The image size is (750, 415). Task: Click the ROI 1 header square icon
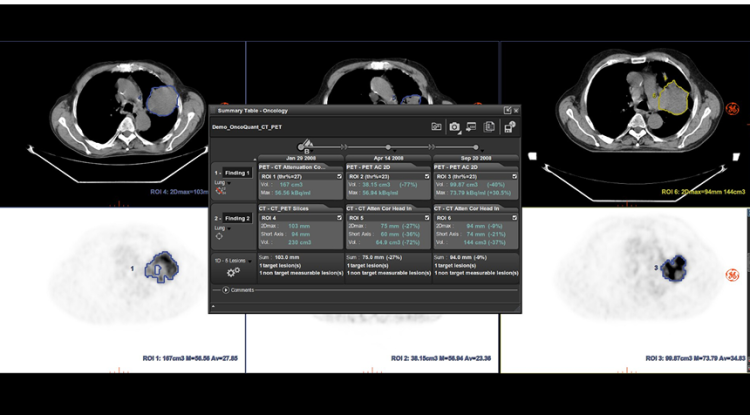tap(339, 176)
